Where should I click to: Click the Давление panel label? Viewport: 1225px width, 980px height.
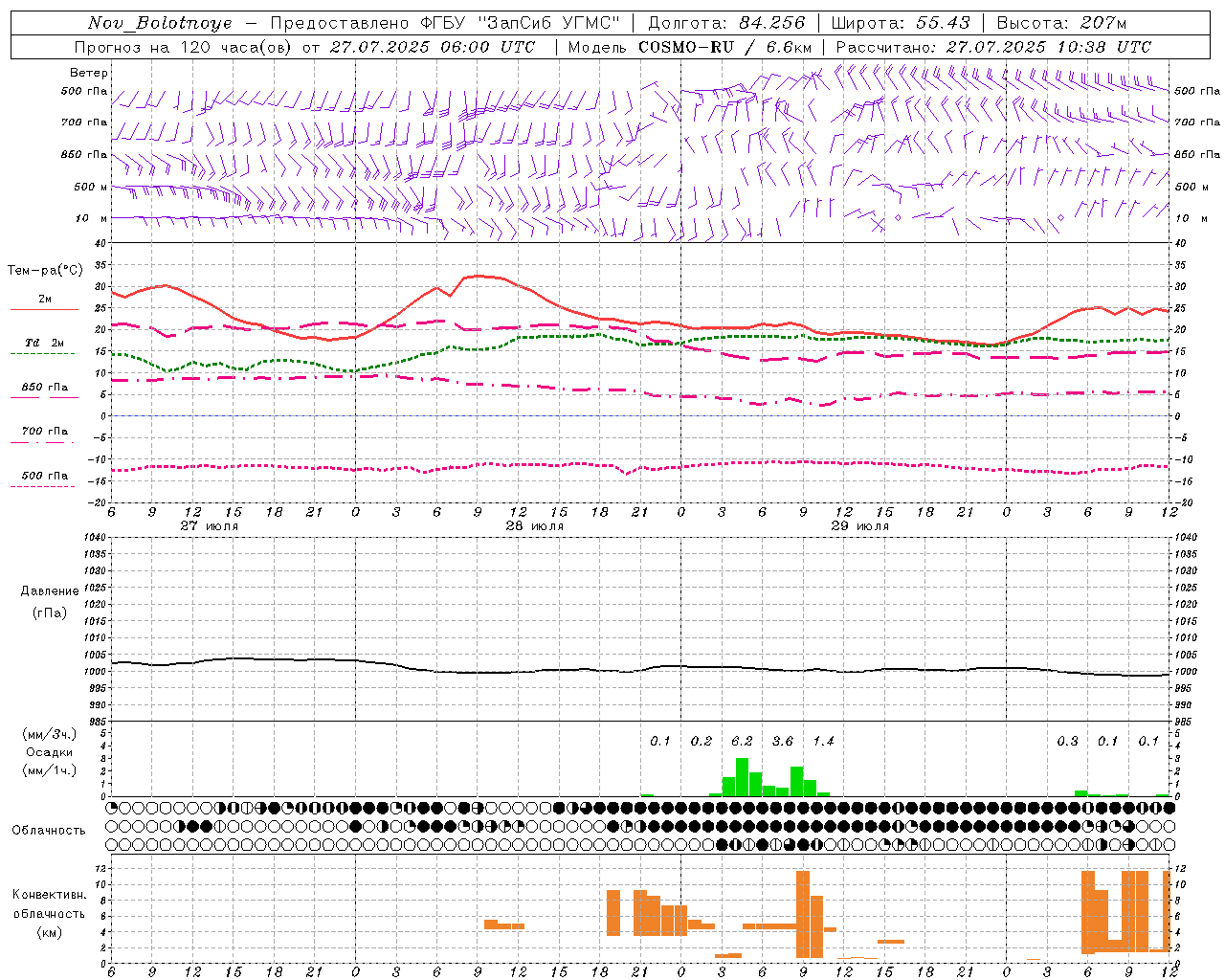(x=50, y=591)
